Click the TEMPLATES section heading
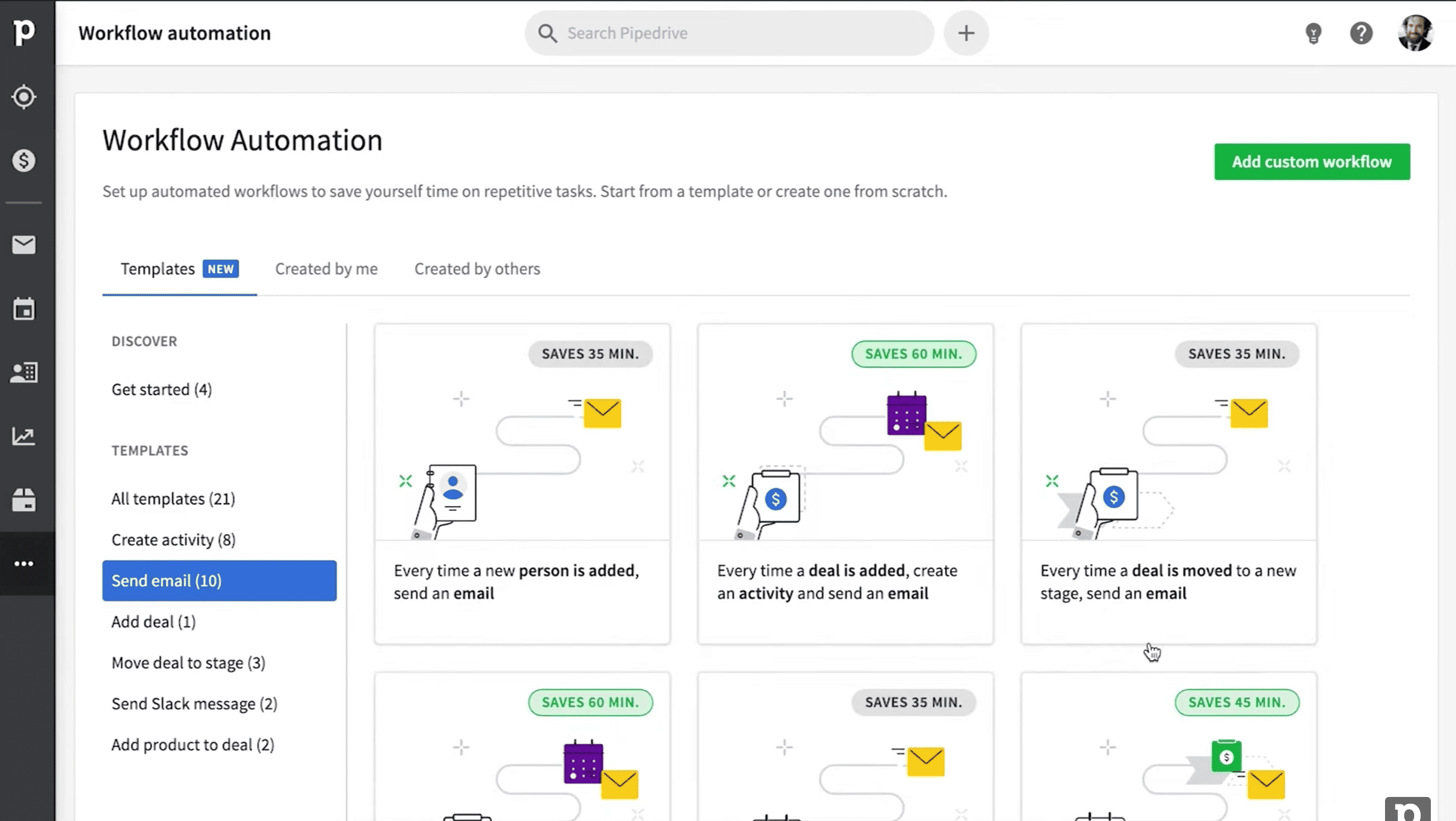The image size is (1456, 821). [x=149, y=451]
